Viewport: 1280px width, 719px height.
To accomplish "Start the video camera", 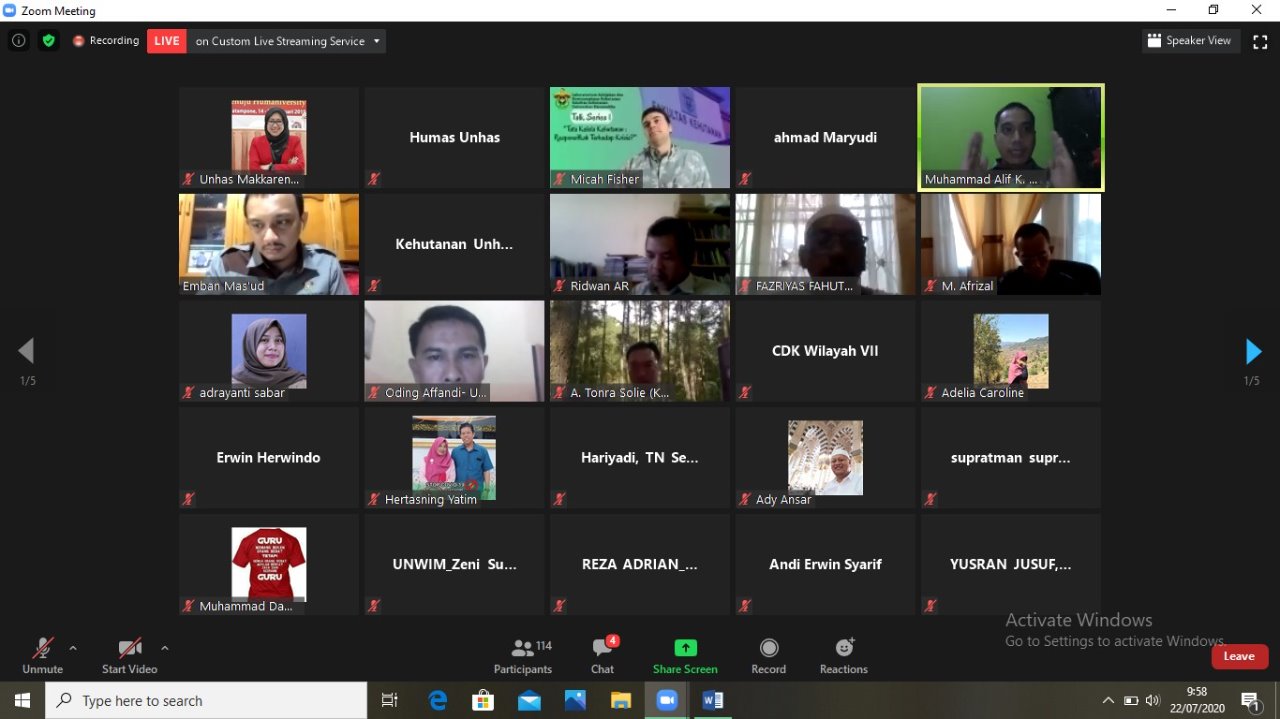I will (x=129, y=655).
